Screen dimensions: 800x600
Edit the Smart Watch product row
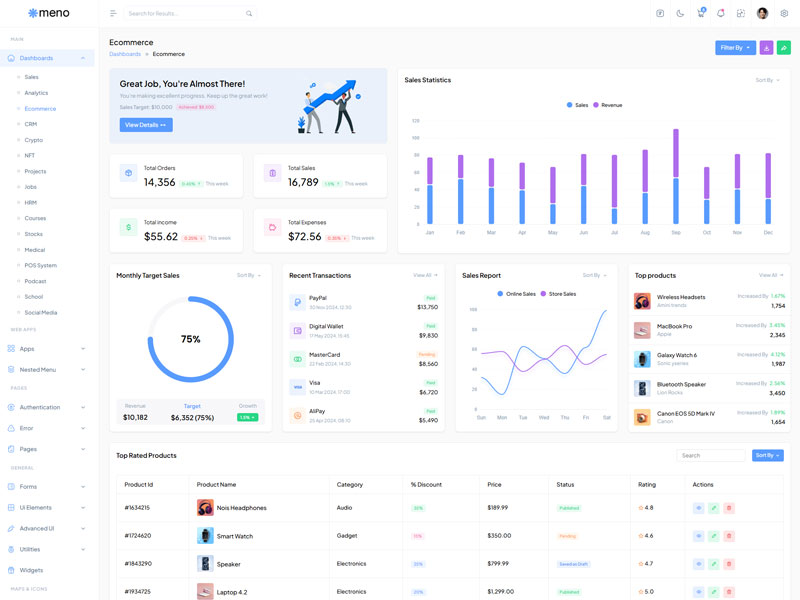tap(714, 536)
